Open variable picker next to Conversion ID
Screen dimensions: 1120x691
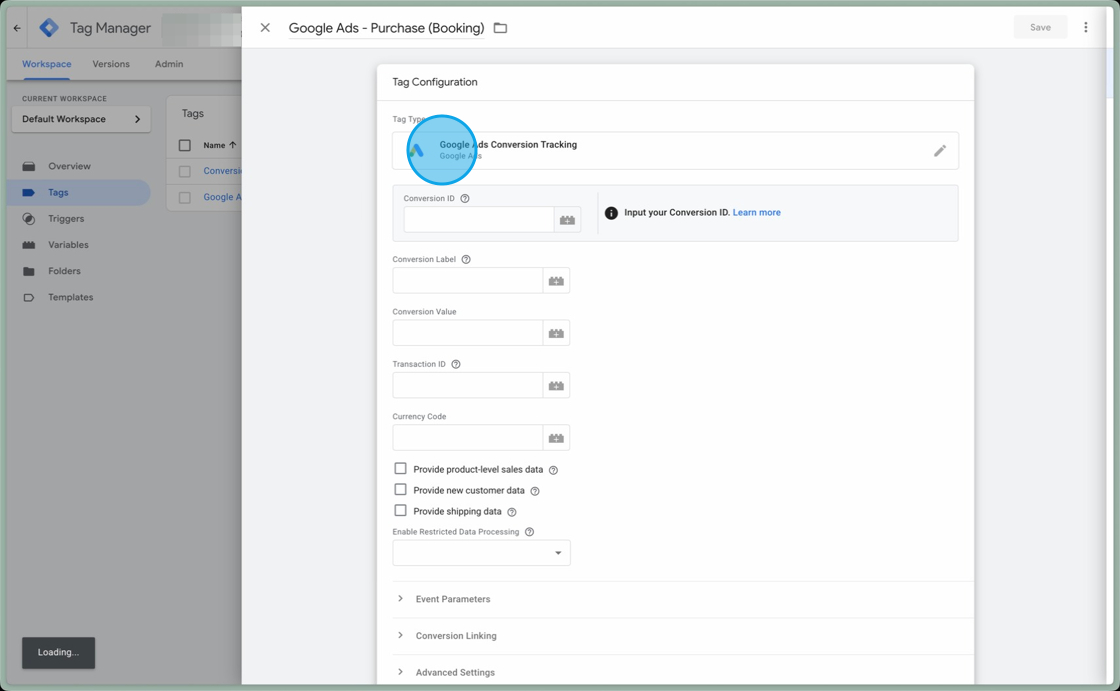point(567,220)
